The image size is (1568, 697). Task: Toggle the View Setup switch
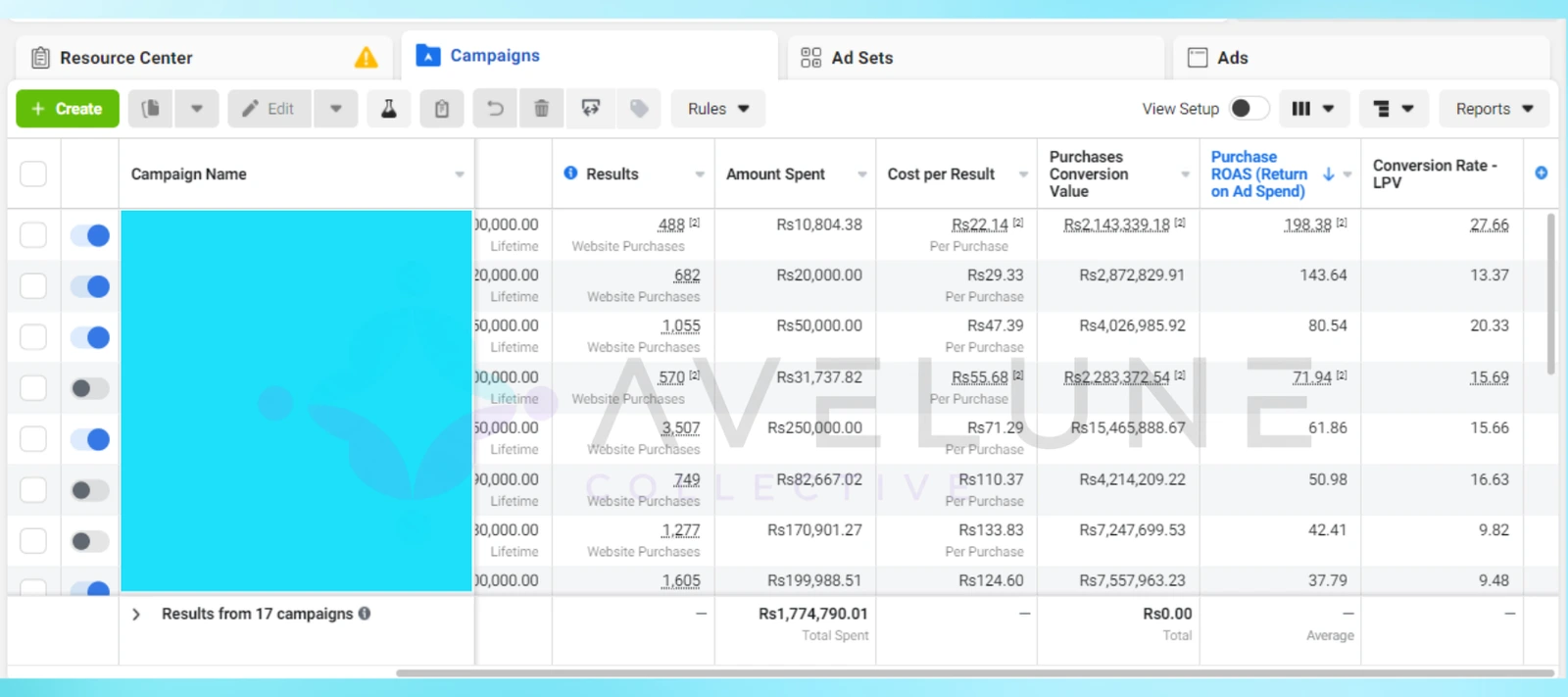[1249, 108]
